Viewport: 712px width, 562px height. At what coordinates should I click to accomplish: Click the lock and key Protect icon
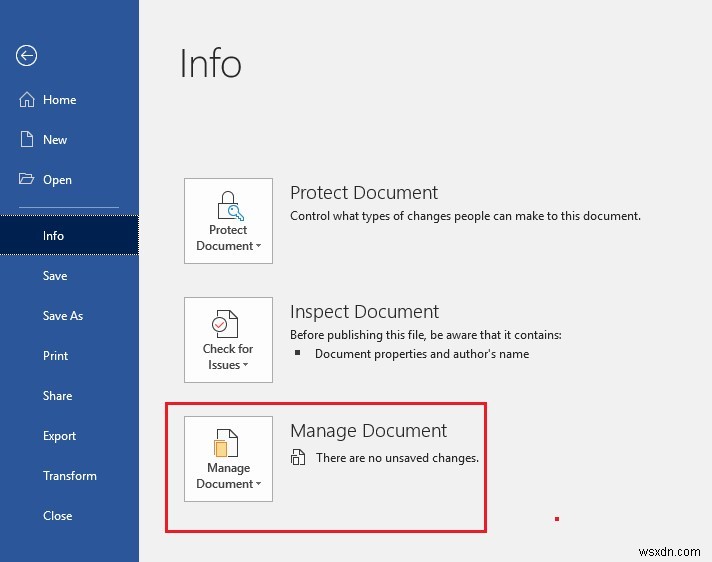[230, 206]
